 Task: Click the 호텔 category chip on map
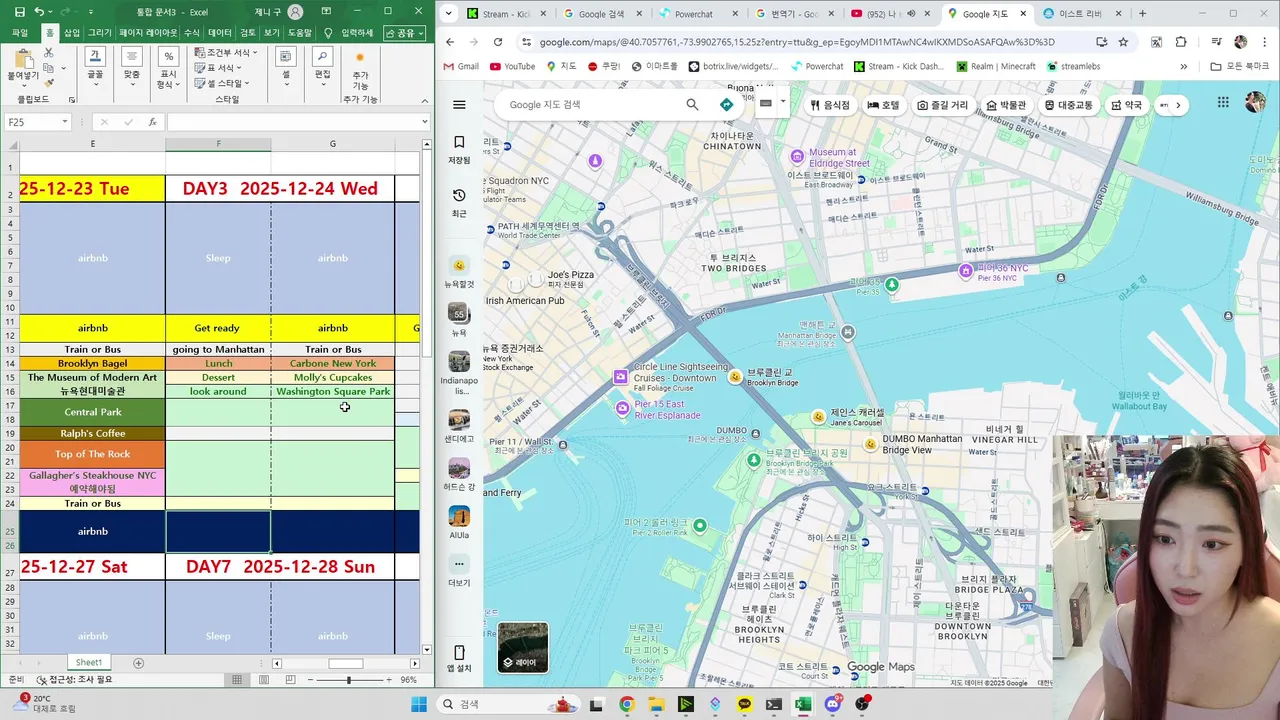pyautogui.click(x=883, y=105)
